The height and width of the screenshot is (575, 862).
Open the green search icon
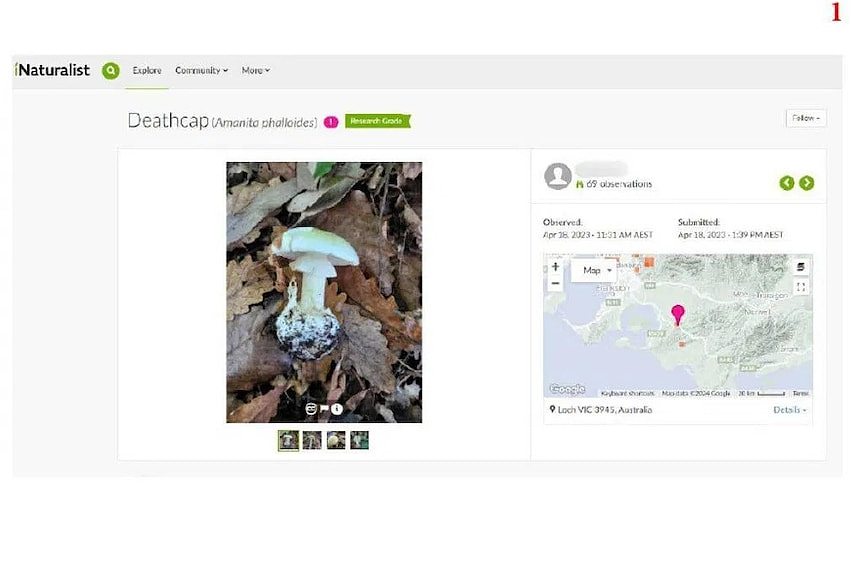click(110, 70)
